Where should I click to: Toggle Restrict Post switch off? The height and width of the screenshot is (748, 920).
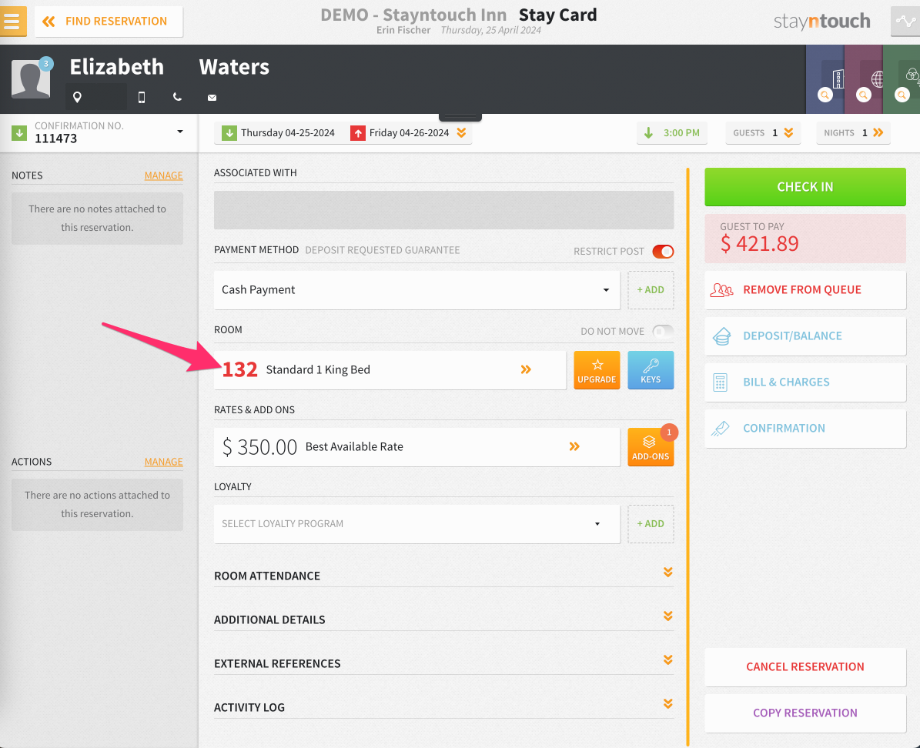click(663, 251)
